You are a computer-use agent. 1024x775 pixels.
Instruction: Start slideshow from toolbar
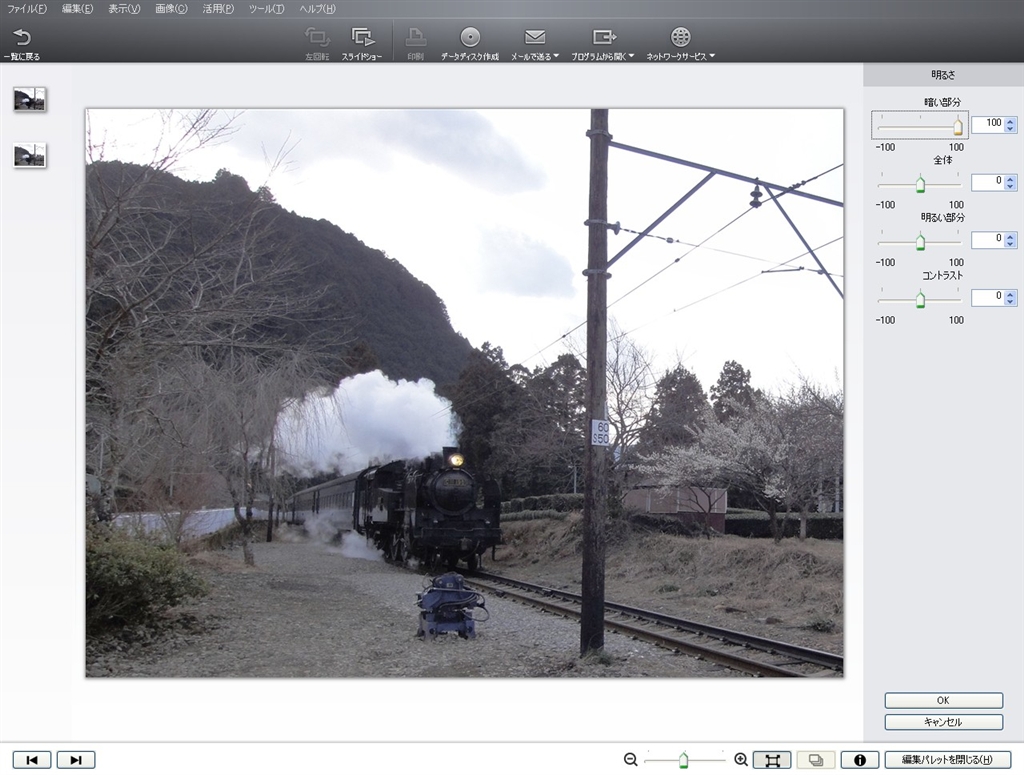coord(362,37)
